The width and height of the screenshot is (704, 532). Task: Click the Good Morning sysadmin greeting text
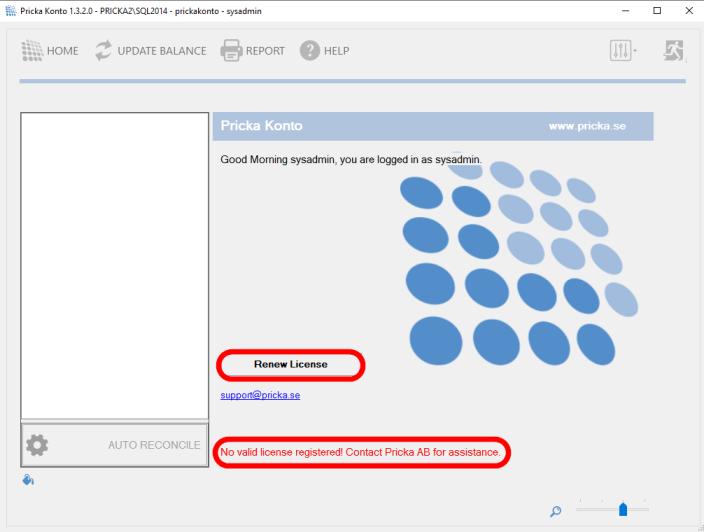pos(351,159)
